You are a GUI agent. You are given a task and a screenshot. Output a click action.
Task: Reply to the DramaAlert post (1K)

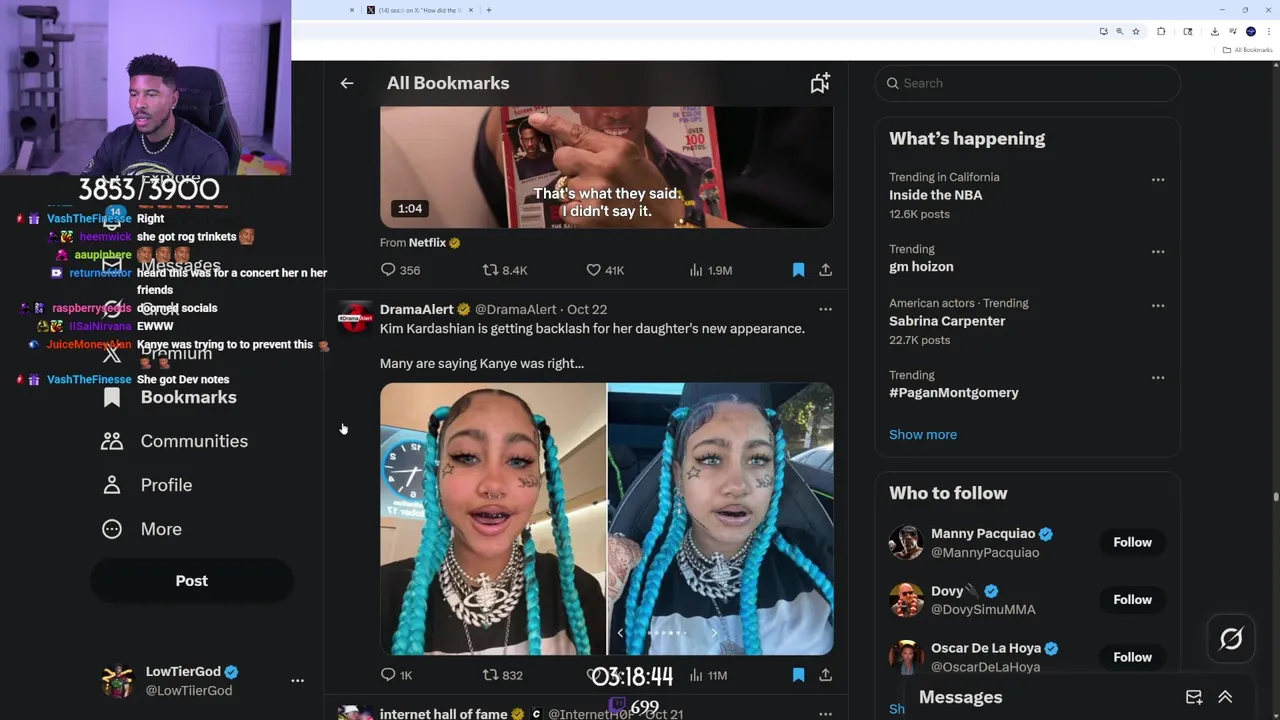[x=397, y=675]
